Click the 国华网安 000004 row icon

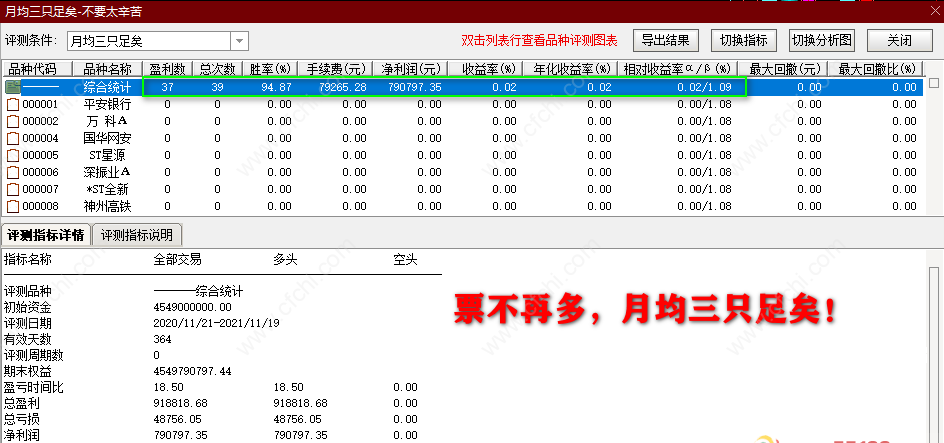pyautogui.click(x=13, y=138)
